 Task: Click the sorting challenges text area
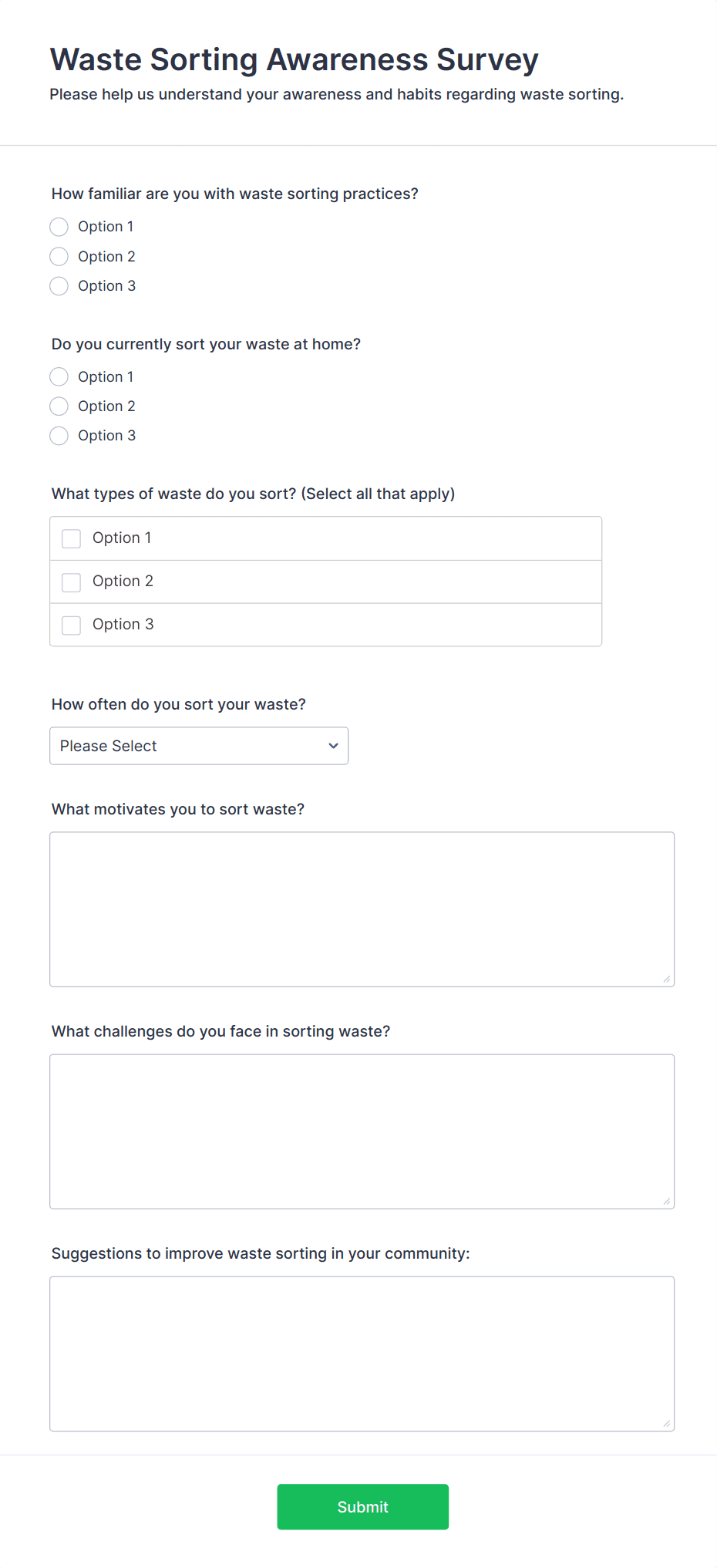[x=362, y=1131]
